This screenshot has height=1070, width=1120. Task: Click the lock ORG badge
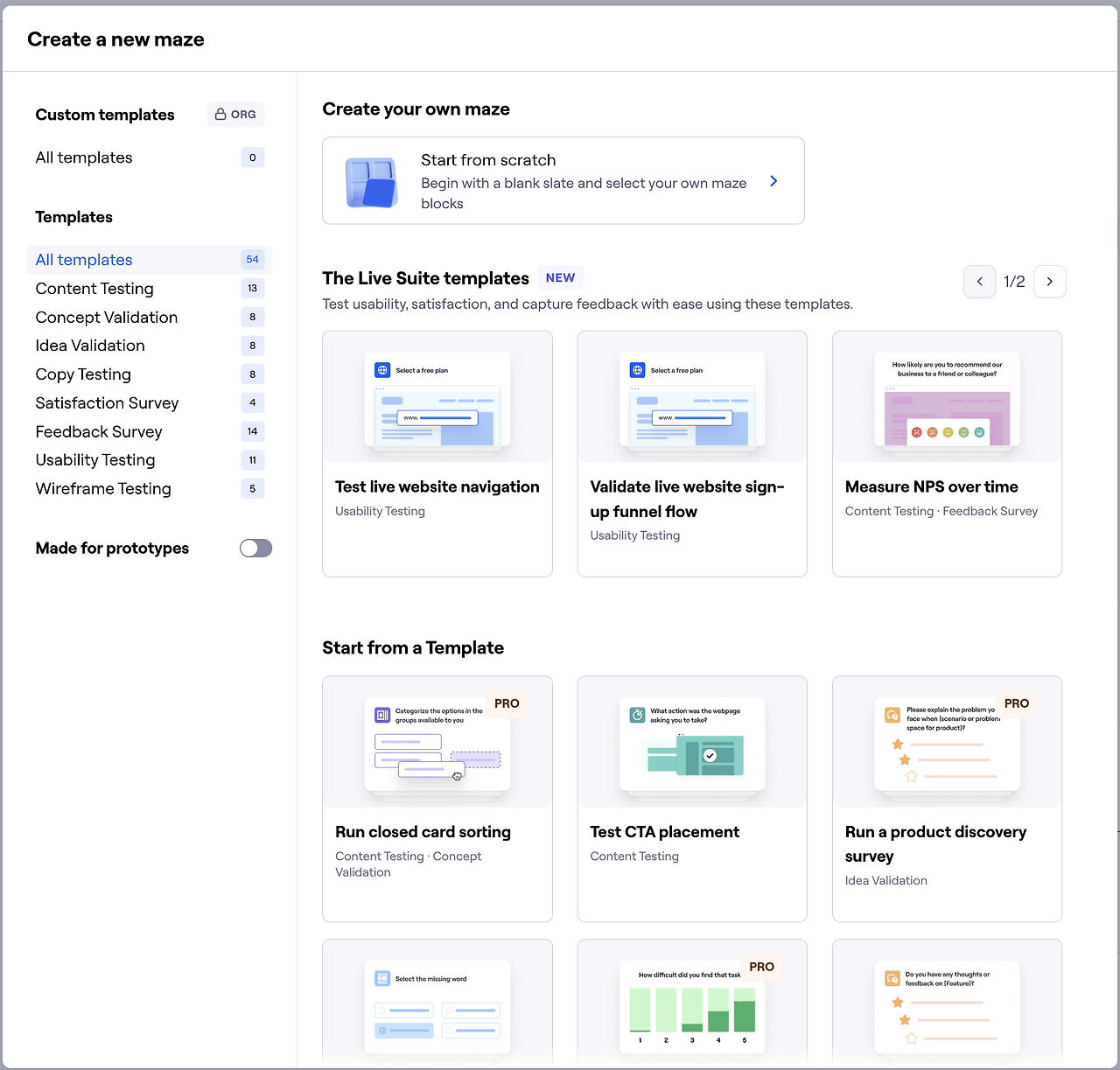235,115
